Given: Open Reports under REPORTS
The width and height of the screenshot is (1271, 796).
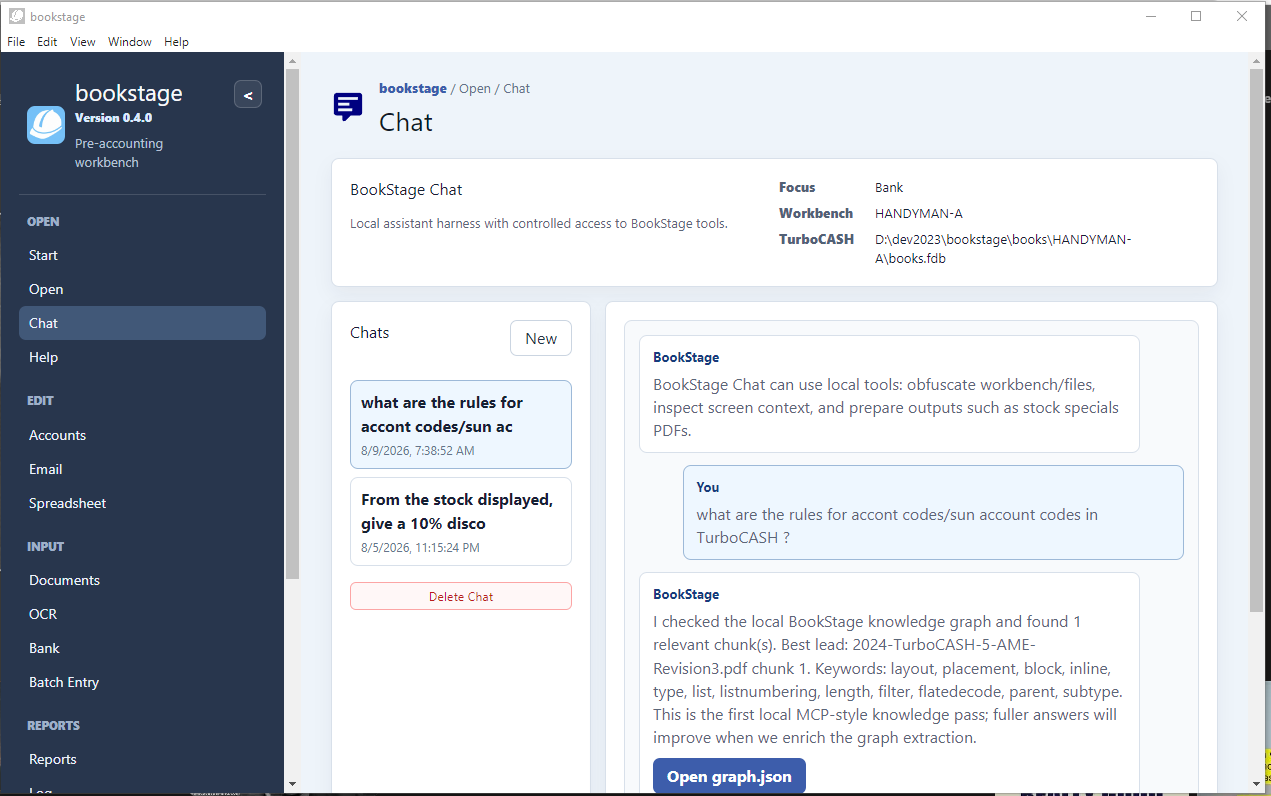Looking at the screenshot, I should pos(142,759).
